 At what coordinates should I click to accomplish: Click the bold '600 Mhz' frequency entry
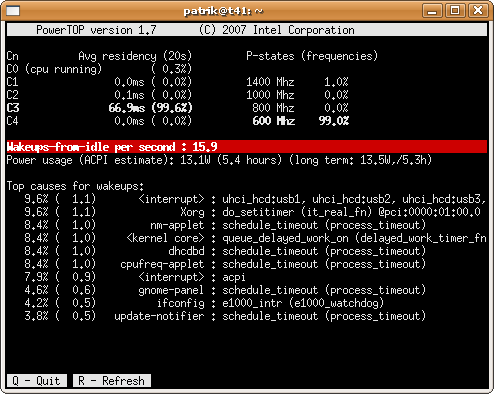pos(273,121)
